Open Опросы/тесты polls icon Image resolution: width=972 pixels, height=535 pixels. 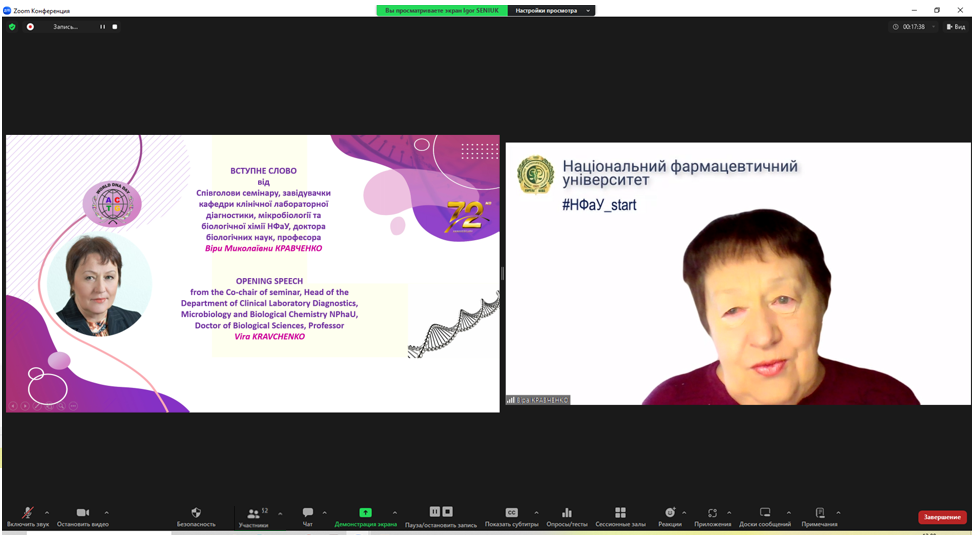(567, 513)
